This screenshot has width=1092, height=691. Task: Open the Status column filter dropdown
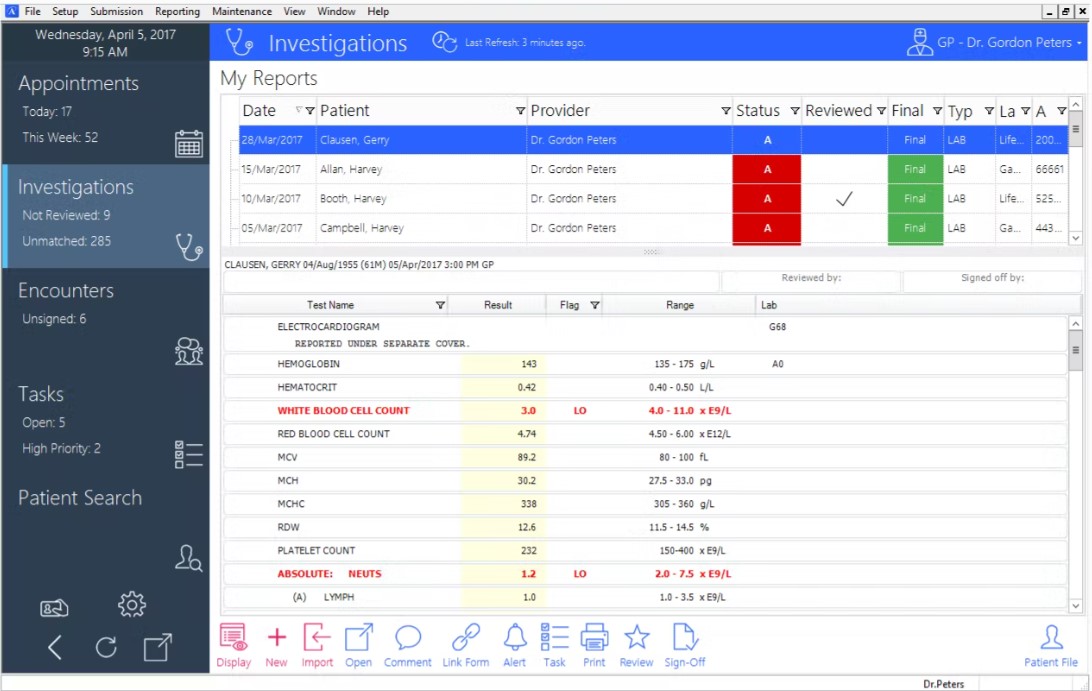click(794, 111)
